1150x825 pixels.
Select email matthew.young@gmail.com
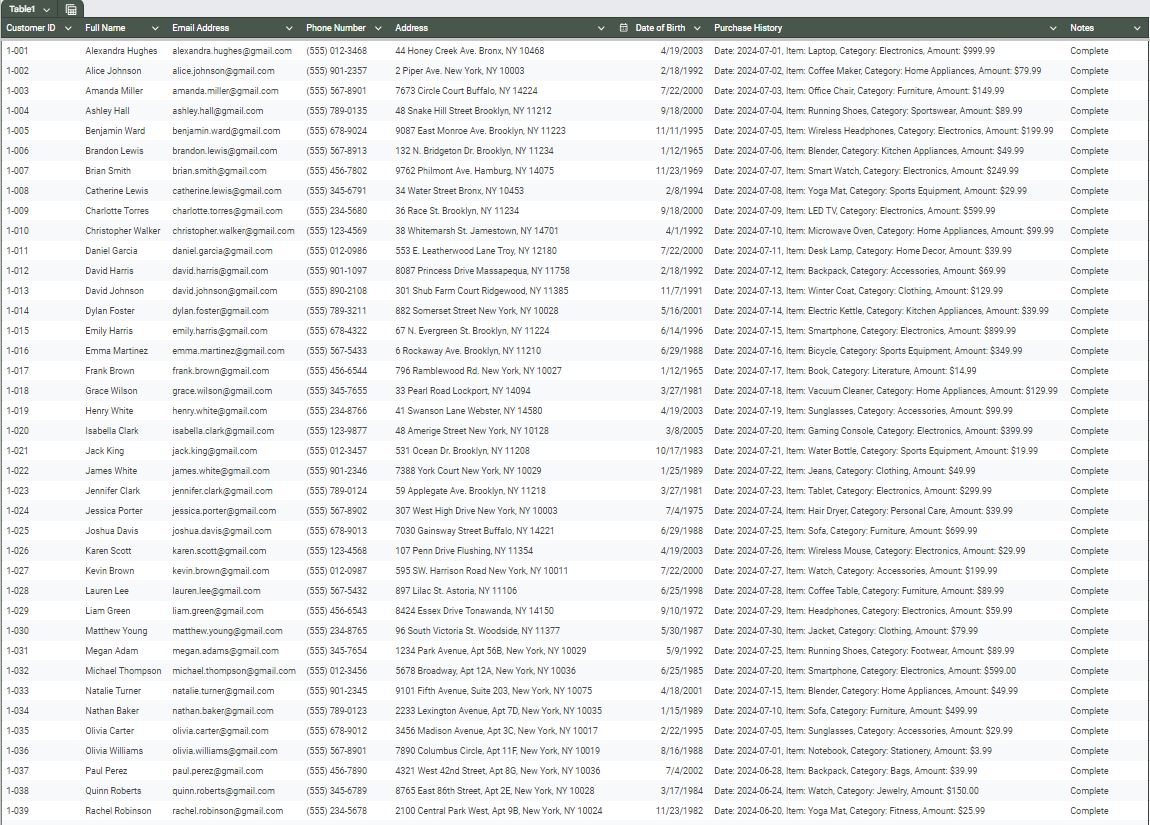coord(227,631)
